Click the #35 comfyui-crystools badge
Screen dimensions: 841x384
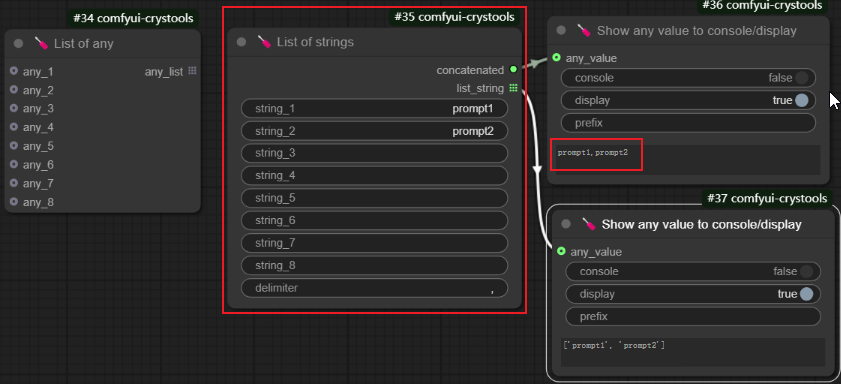[454, 17]
